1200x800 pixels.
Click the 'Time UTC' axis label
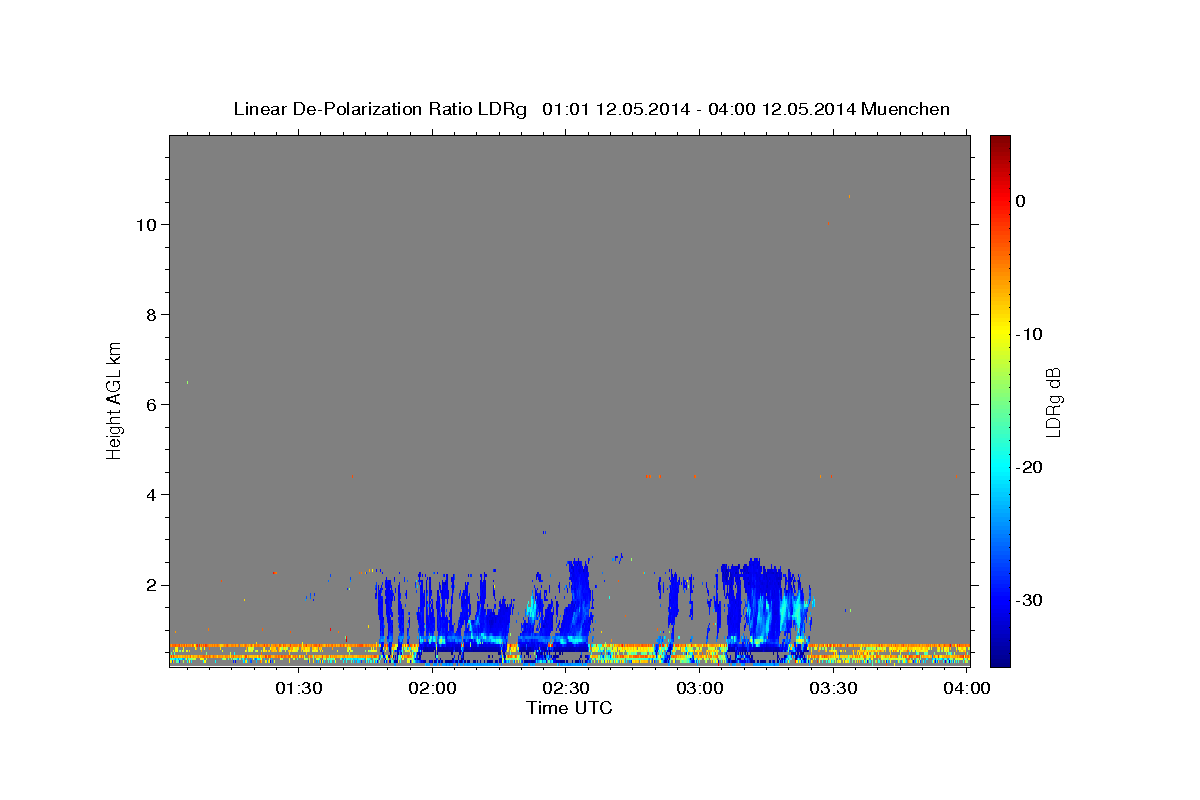pos(569,708)
